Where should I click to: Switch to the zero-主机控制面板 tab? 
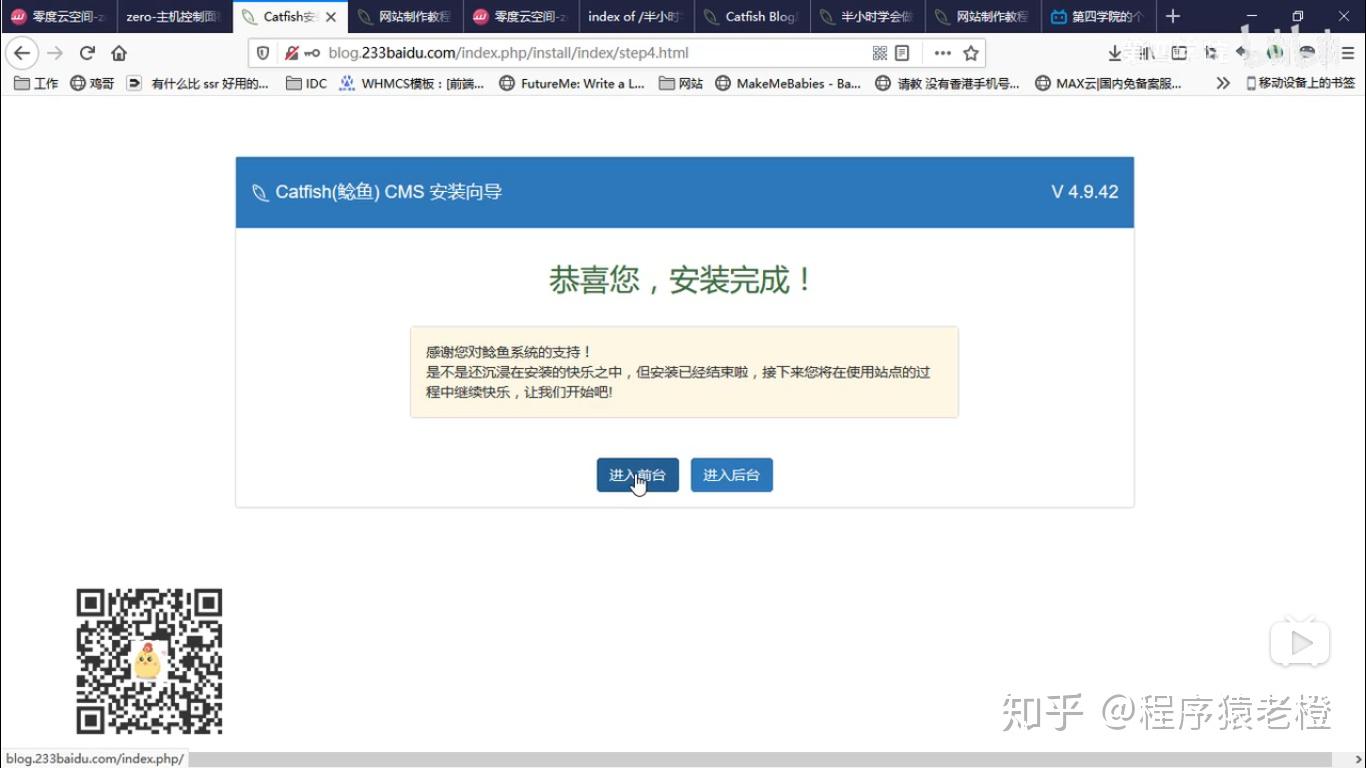pos(174,17)
